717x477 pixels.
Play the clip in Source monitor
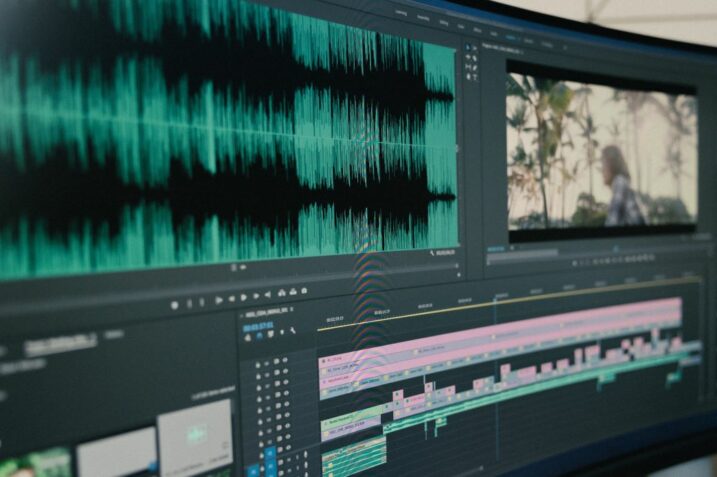click(243, 297)
